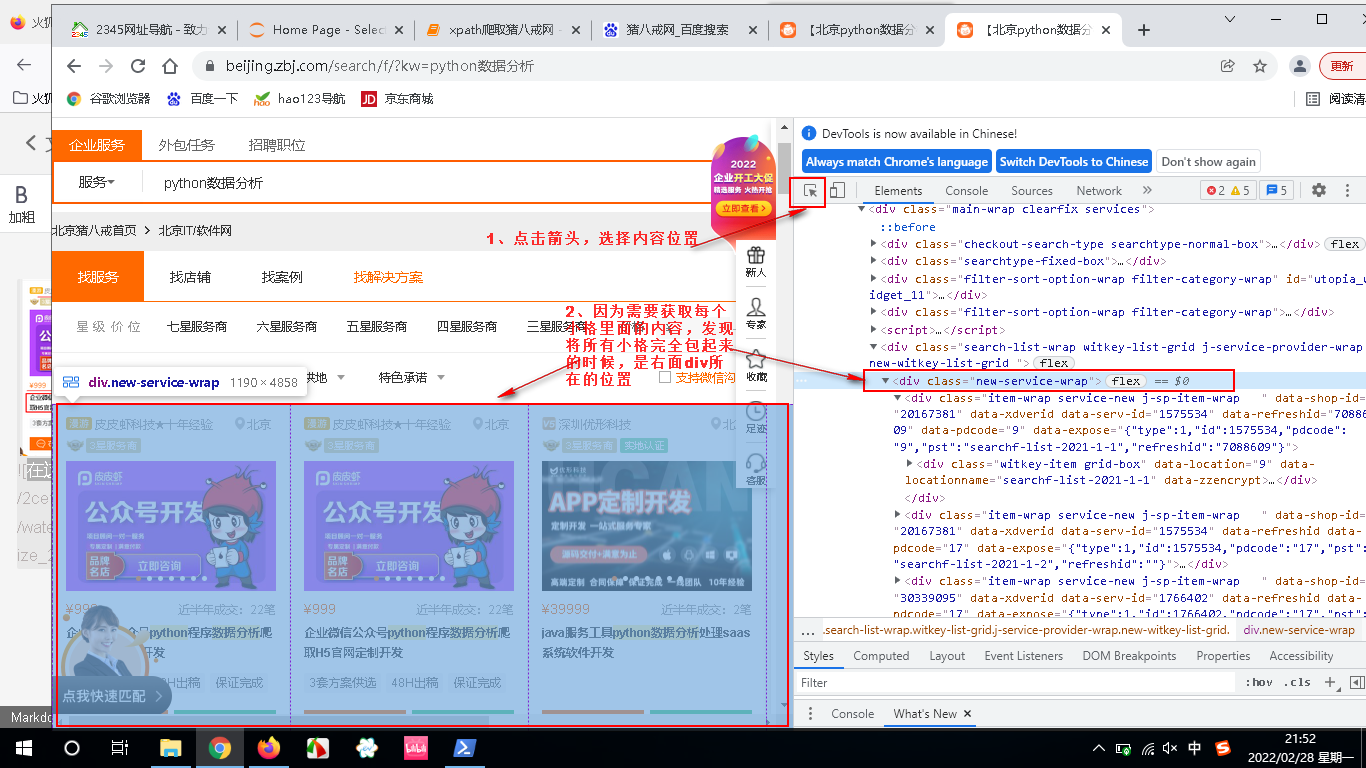Open 百度一下 bookmark
This screenshot has width=1366, height=768.
point(203,99)
